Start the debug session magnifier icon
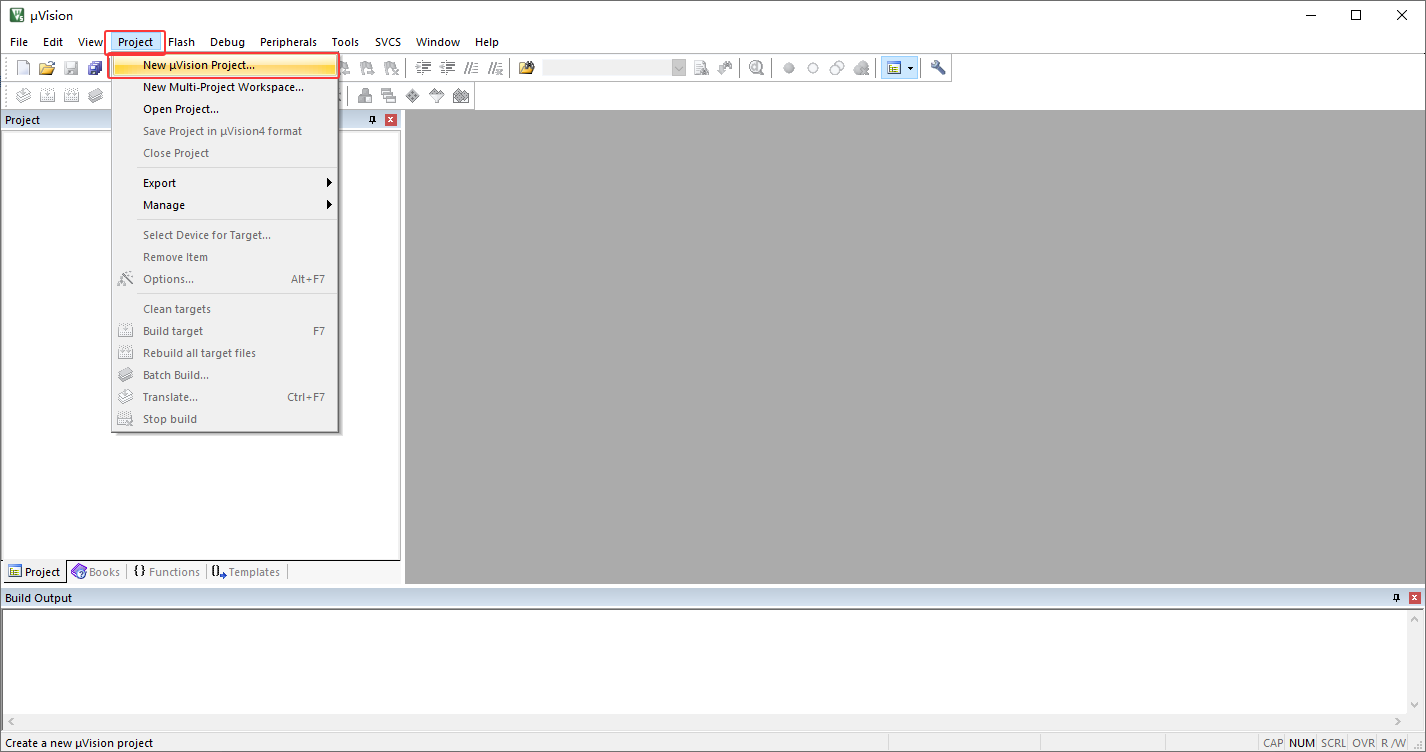1426x752 pixels. [x=757, y=68]
